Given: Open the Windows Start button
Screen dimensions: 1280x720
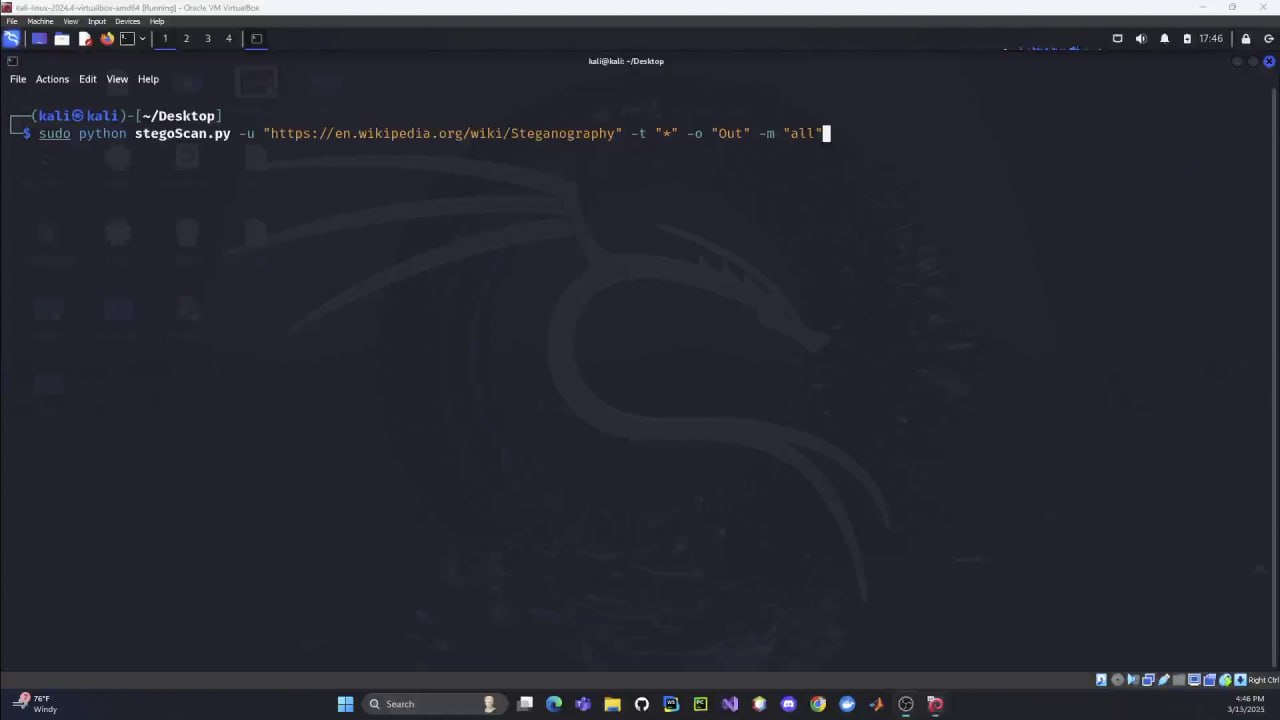Looking at the screenshot, I should point(345,704).
